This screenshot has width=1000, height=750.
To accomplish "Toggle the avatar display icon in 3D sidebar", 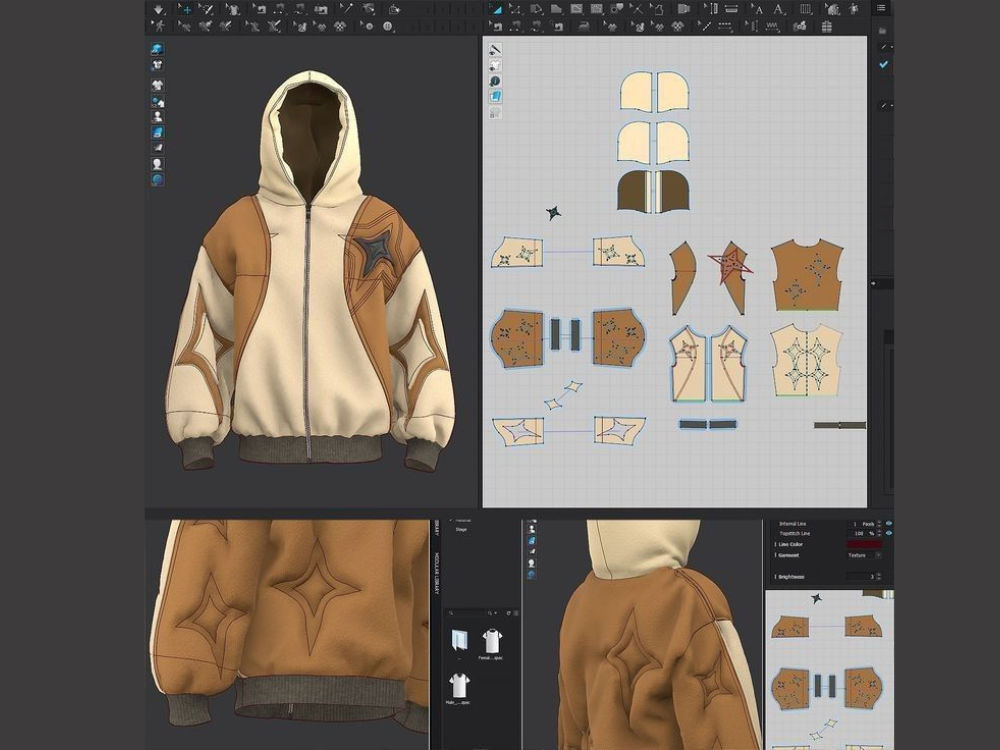I will point(157,117).
